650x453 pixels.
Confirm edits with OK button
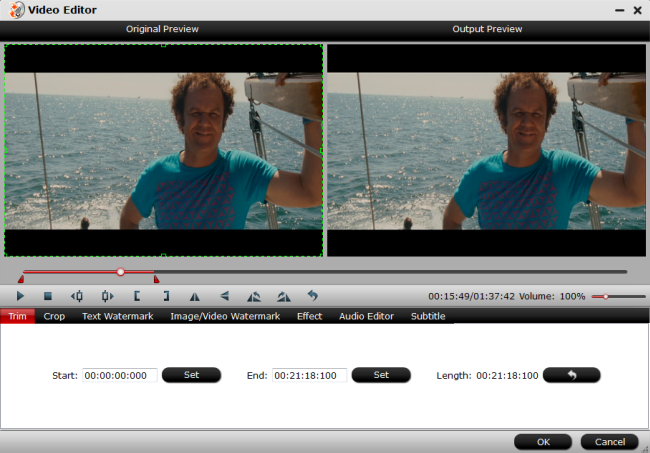(x=543, y=442)
